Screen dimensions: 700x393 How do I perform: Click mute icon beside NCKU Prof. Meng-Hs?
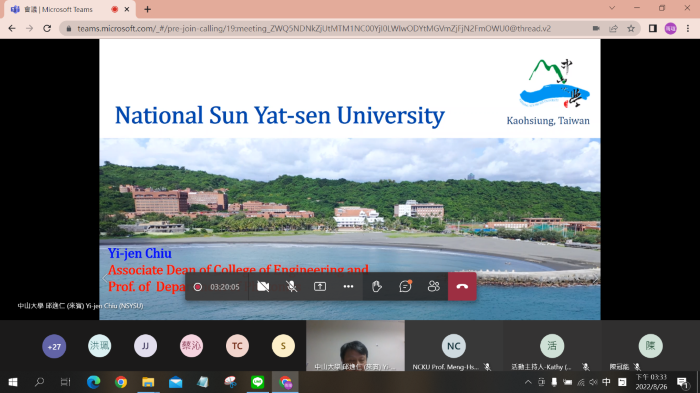point(487,367)
